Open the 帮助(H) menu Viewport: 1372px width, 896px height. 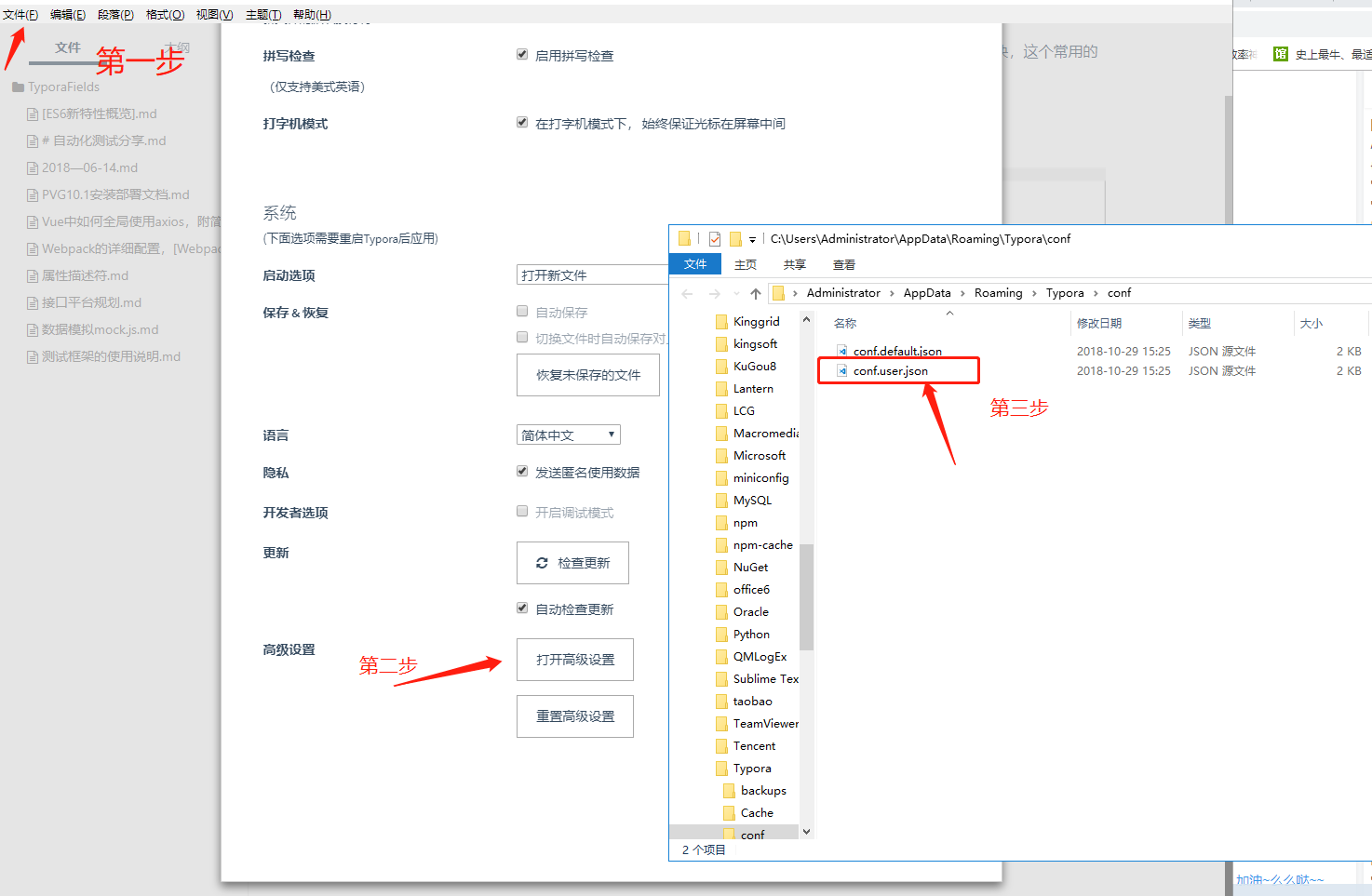[x=312, y=15]
